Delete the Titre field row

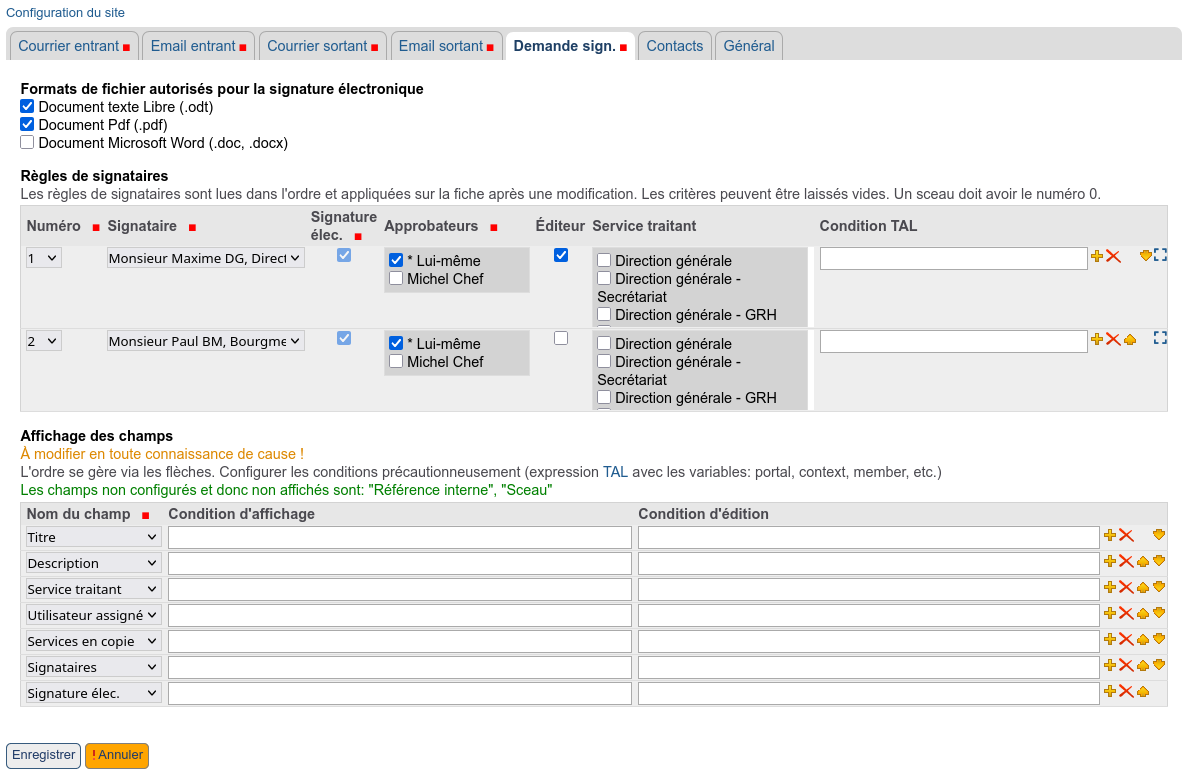pyautogui.click(x=1126, y=536)
